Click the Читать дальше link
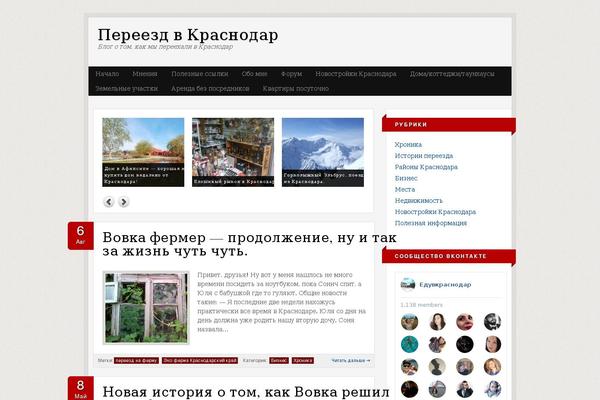The image size is (600, 400). point(351,361)
